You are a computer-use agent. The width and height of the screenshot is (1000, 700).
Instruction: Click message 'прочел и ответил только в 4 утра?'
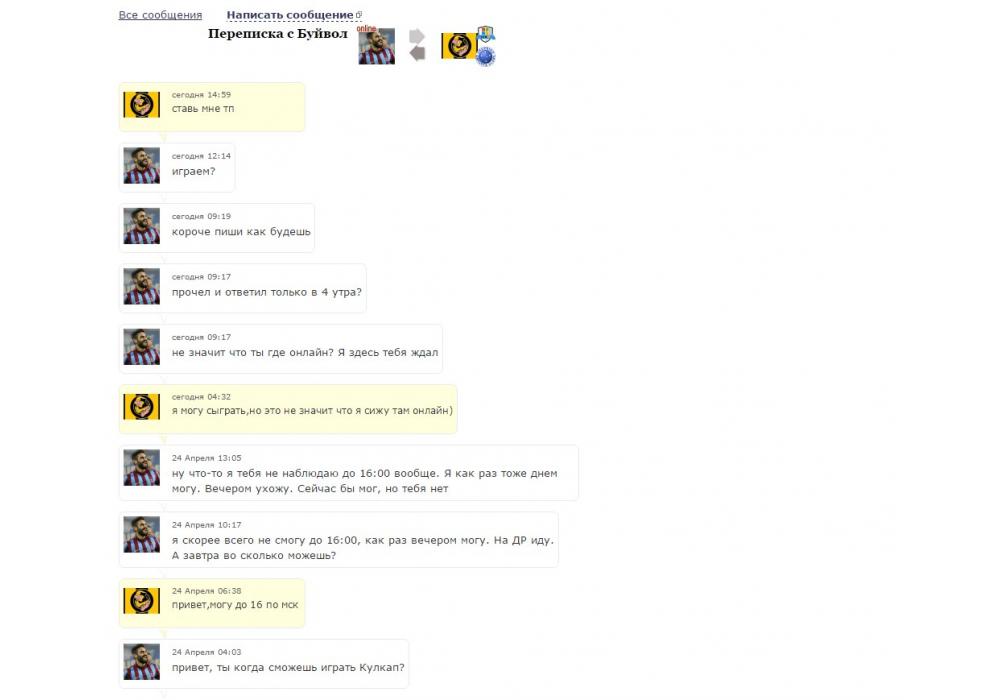coord(267,292)
